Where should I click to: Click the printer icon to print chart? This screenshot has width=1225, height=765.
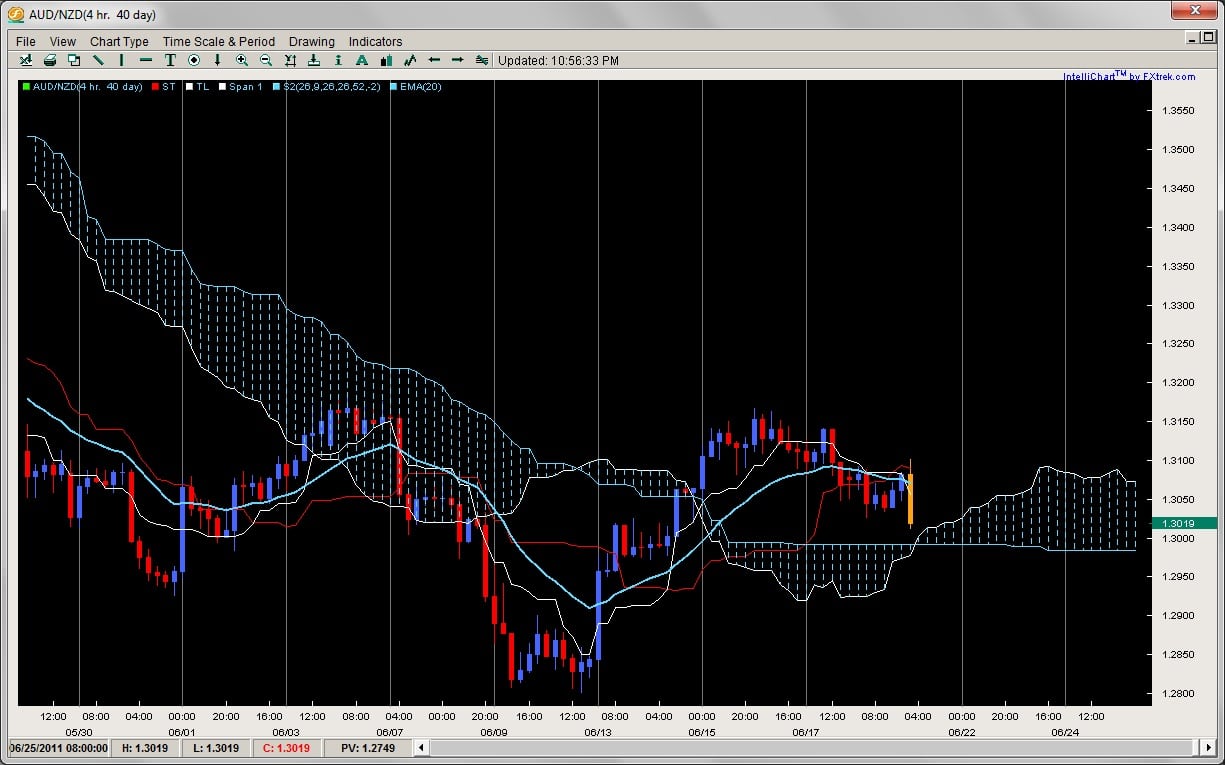click(50, 60)
